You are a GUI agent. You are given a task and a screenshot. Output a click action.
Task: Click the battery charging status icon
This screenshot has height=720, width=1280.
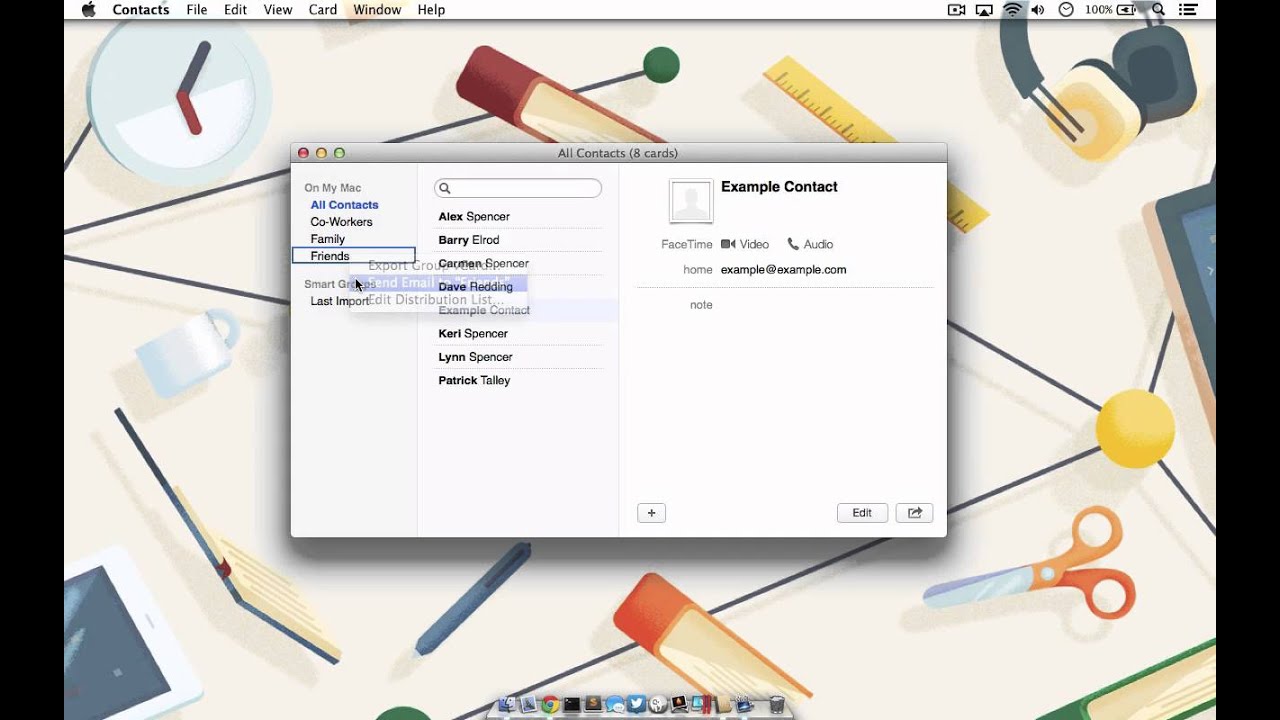point(1126,9)
